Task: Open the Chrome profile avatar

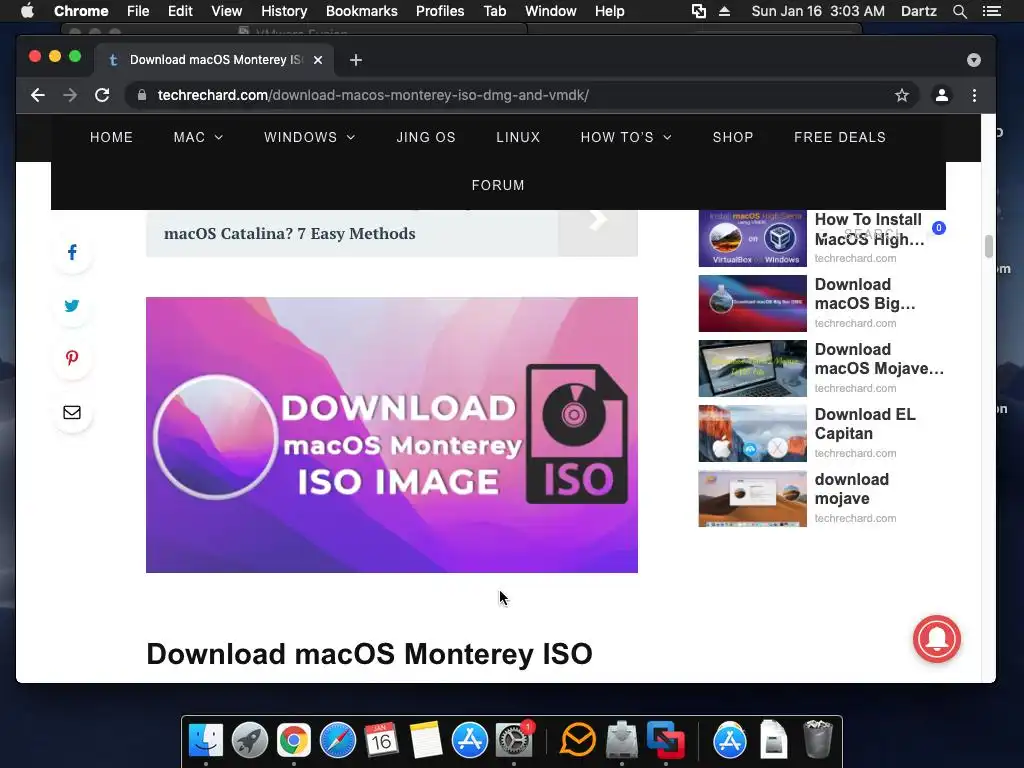Action: click(942, 95)
